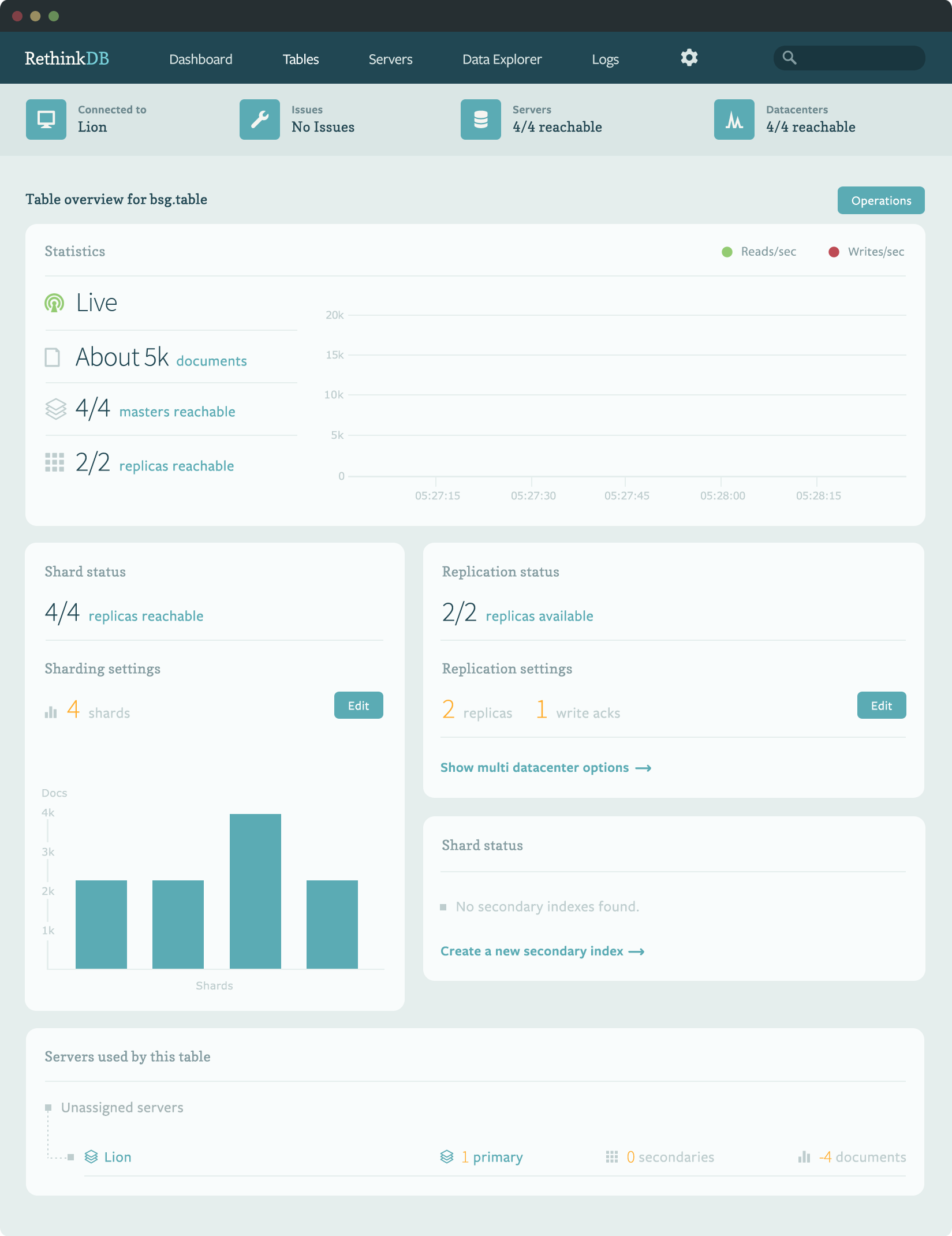Click the '0 secondaries' entry
The width and height of the screenshot is (952, 1236).
670,1157
